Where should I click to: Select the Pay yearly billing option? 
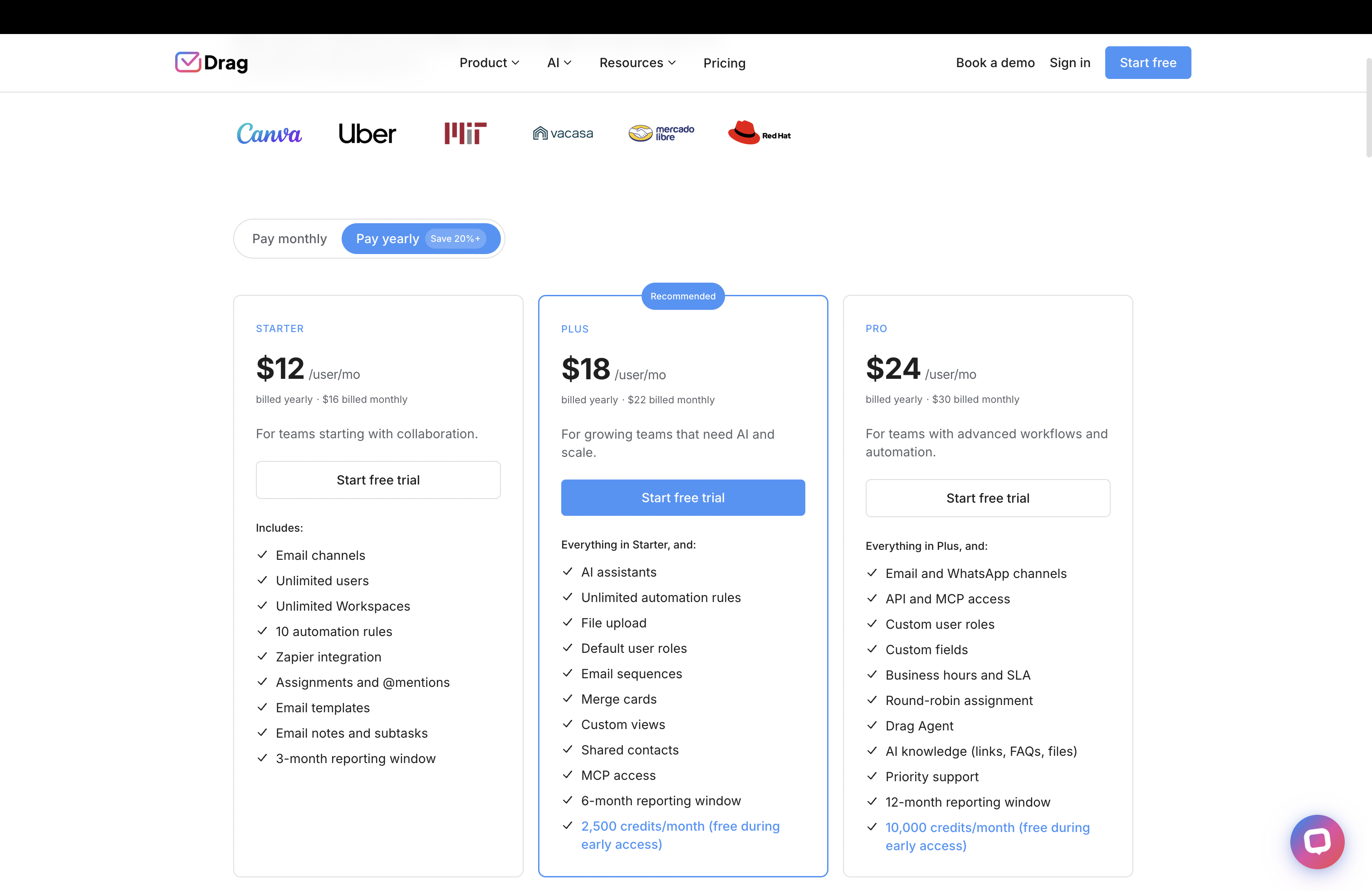click(421, 239)
